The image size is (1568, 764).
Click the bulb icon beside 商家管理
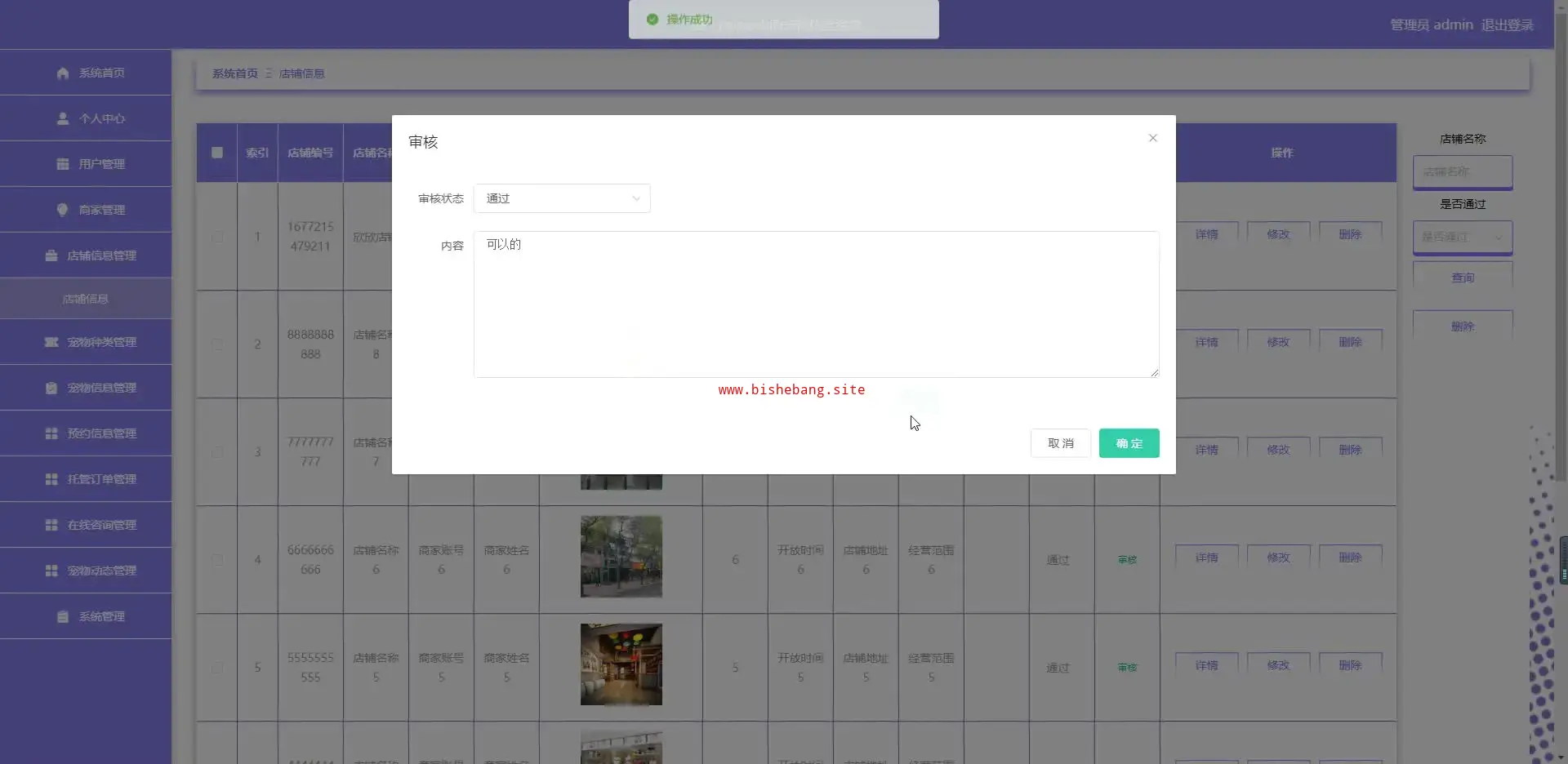[x=62, y=210]
